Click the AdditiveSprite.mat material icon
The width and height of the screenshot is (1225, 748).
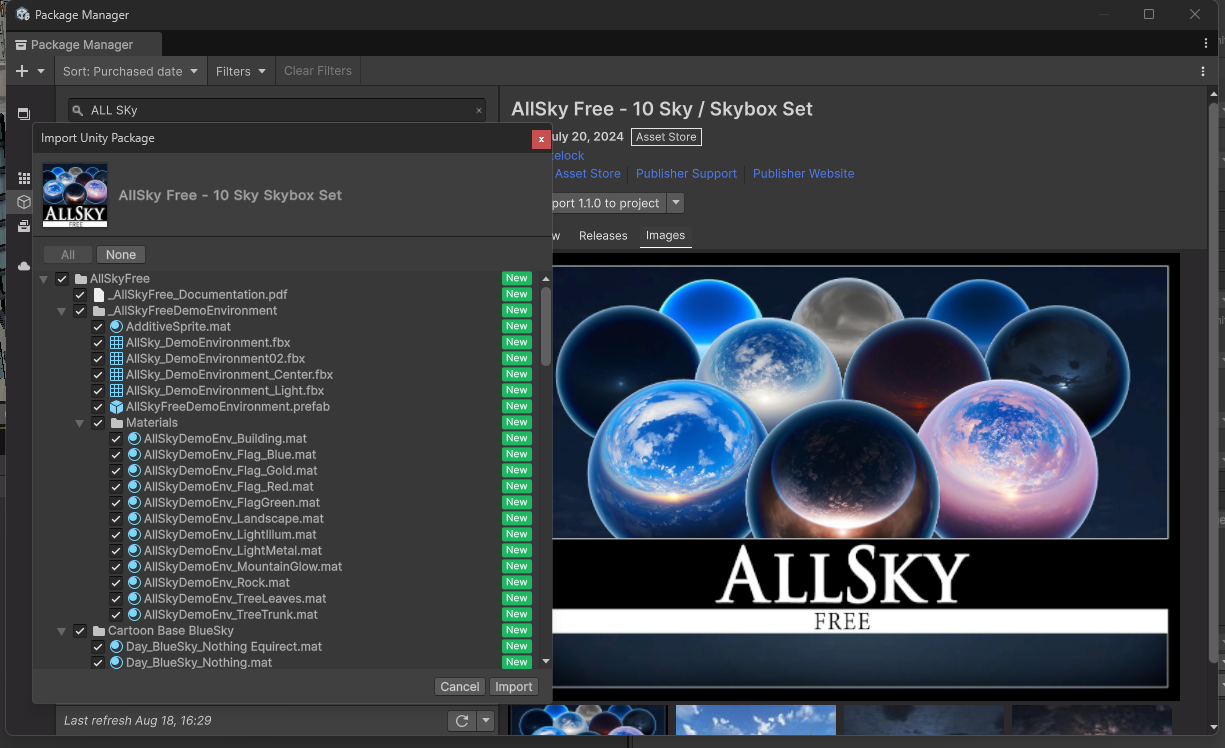click(x=116, y=327)
